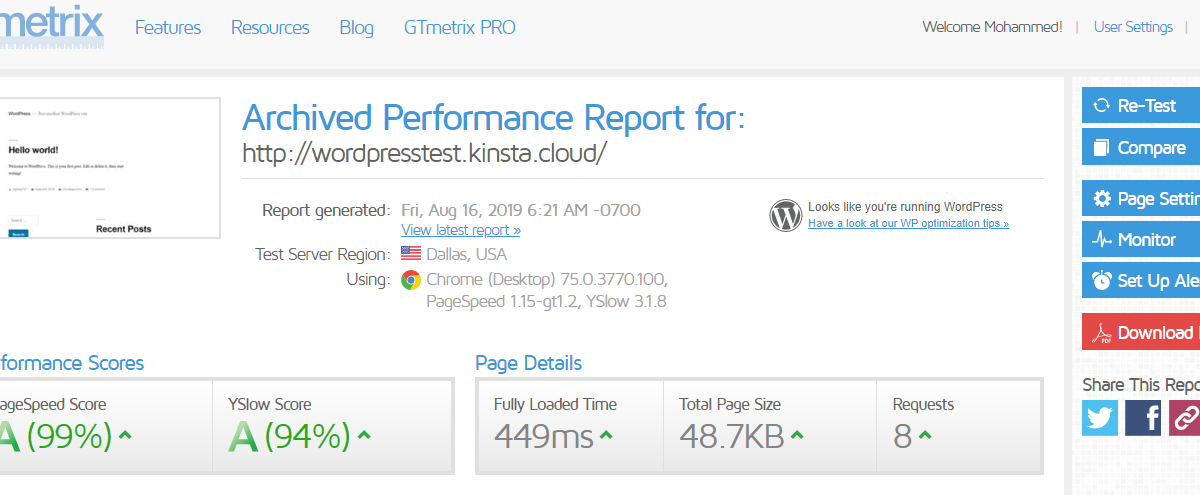Viewport: 1200px width, 495px height.
Task: Click the Re-Test button
Action: tap(1141, 105)
